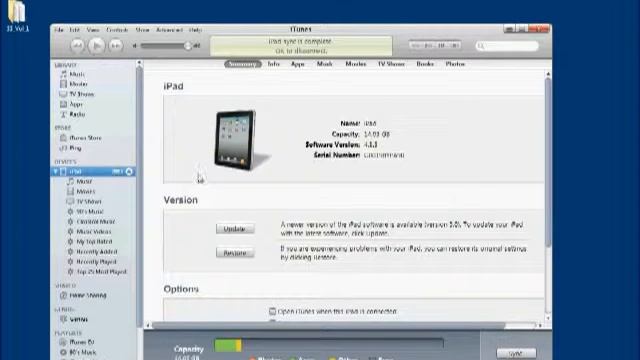Open the View menu

click(x=93, y=30)
